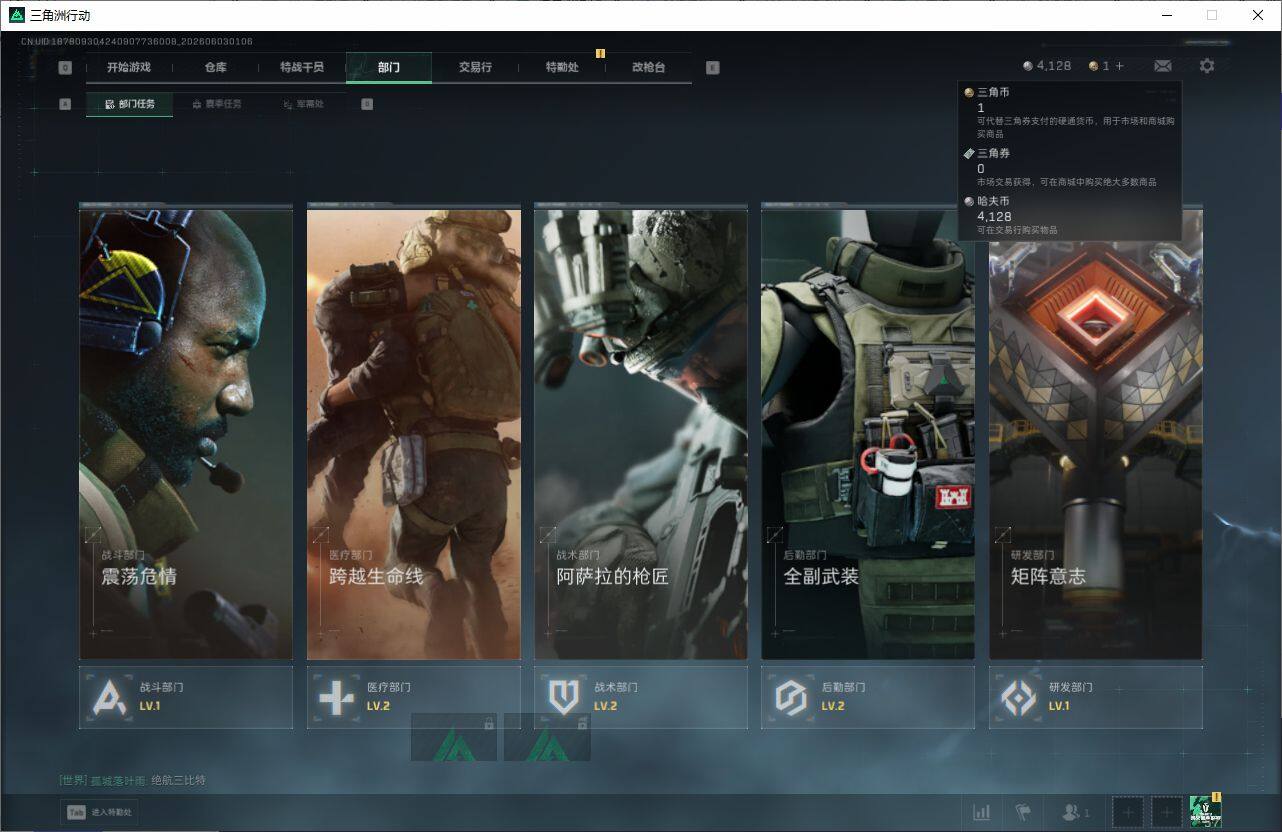The image size is (1282, 832).
Task: Click the 4,128 balance in top bar
Action: coord(1054,66)
